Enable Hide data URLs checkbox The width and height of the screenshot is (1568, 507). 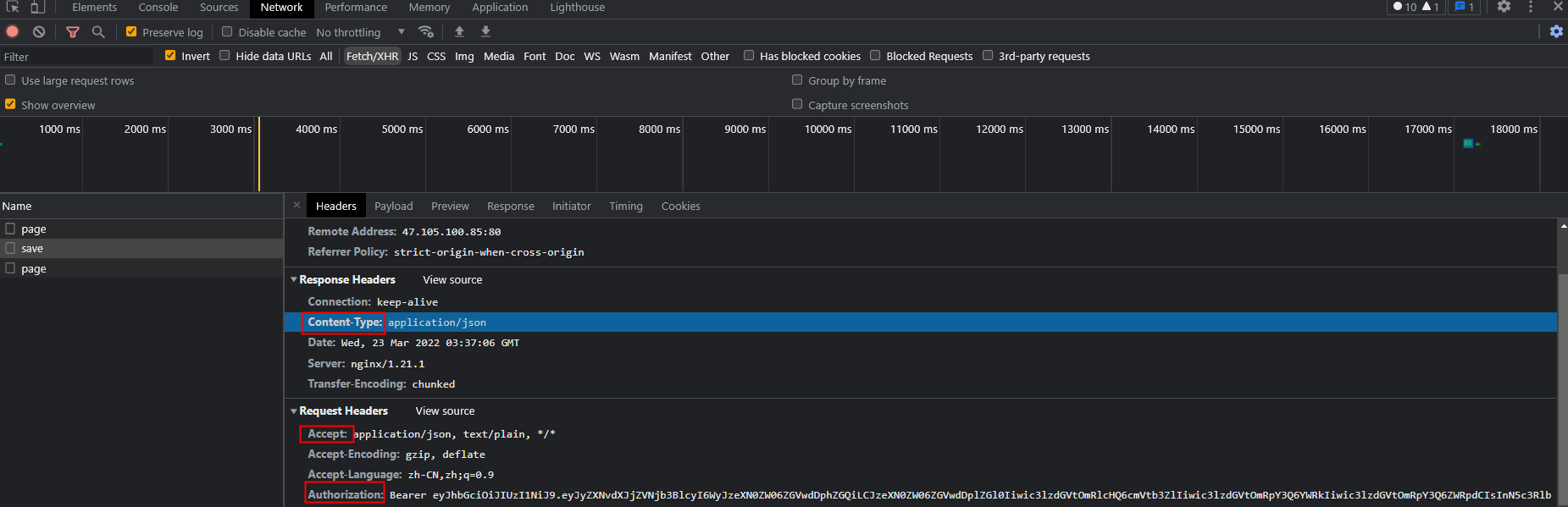224,55
